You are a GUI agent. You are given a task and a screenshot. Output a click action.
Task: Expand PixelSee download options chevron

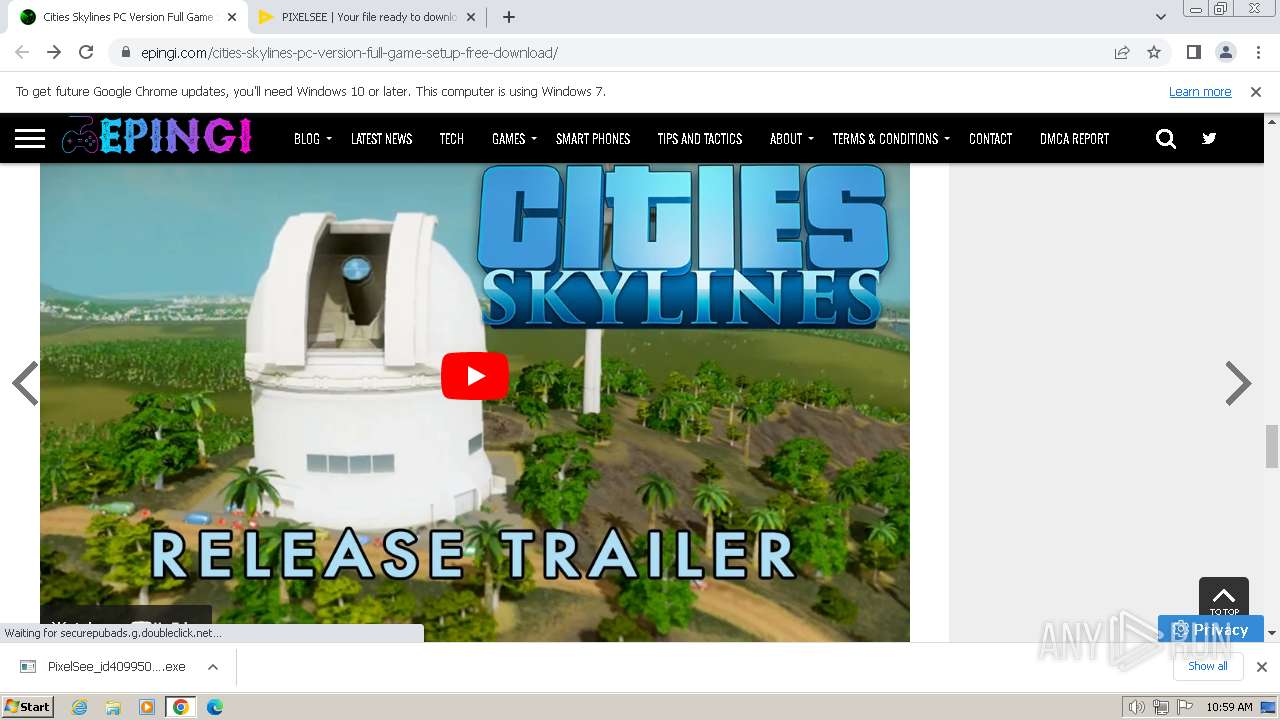(213, 667)
